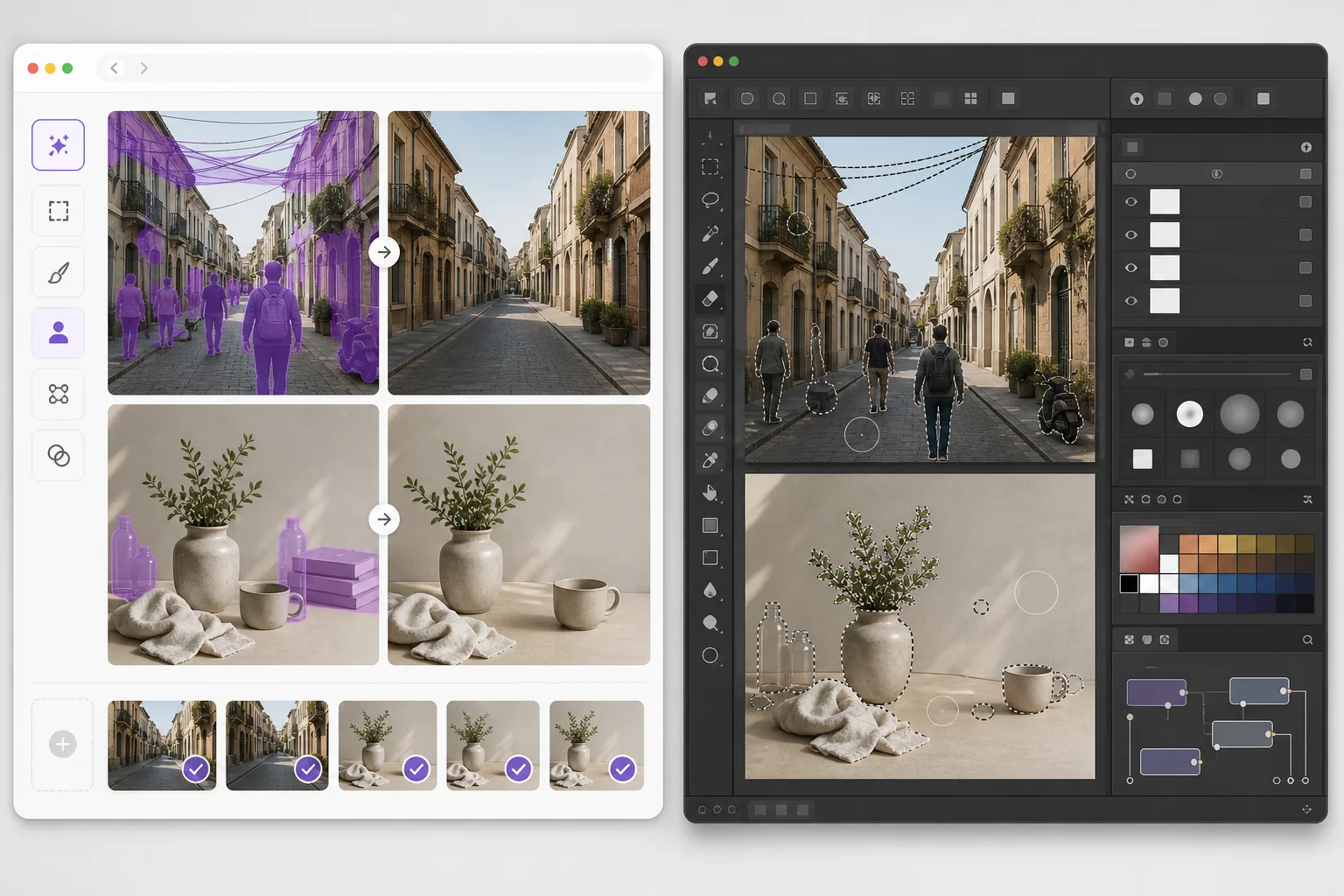The width and height of the screenshot is (1344, 896).
Task: Choose the white square brush preset
Action: [1143, 458]
